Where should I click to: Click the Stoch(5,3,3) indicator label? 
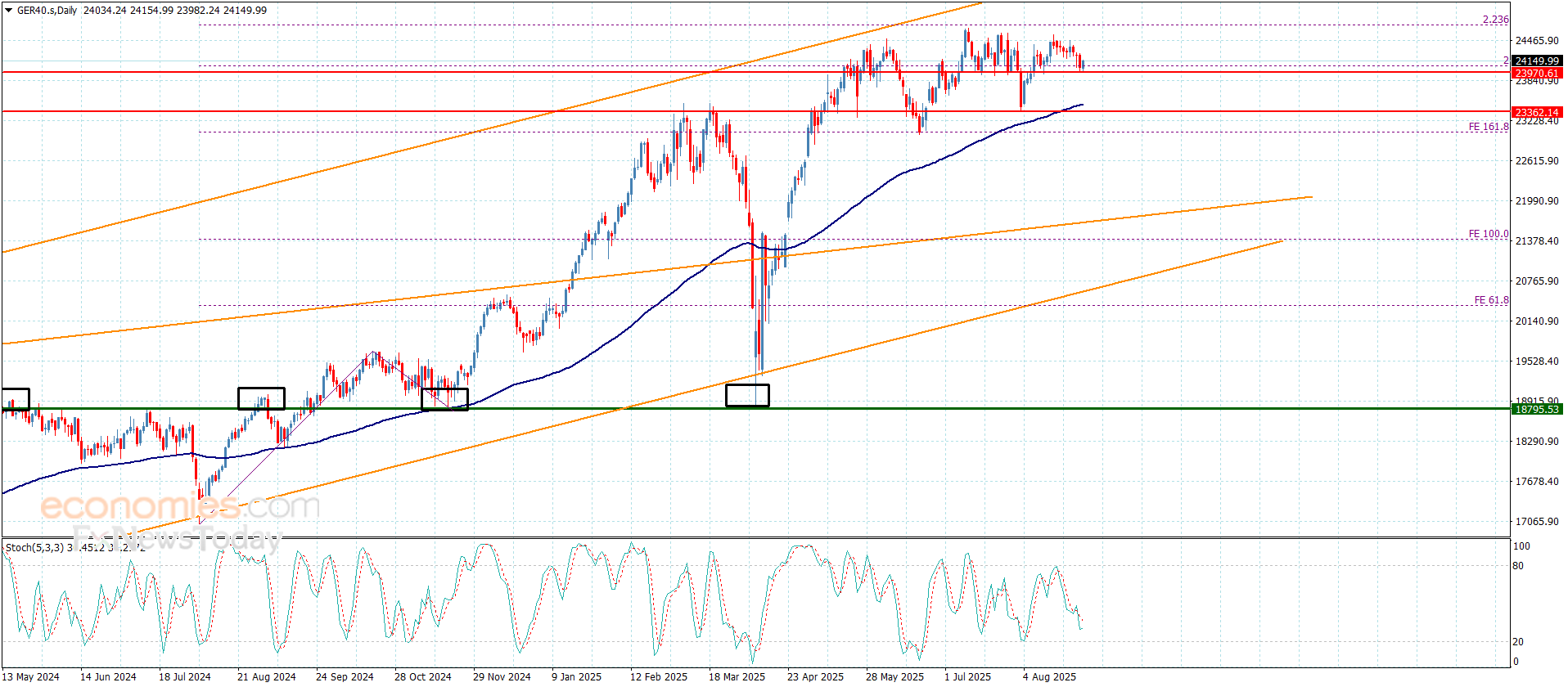pyautogui.click(x=34, y=547)
